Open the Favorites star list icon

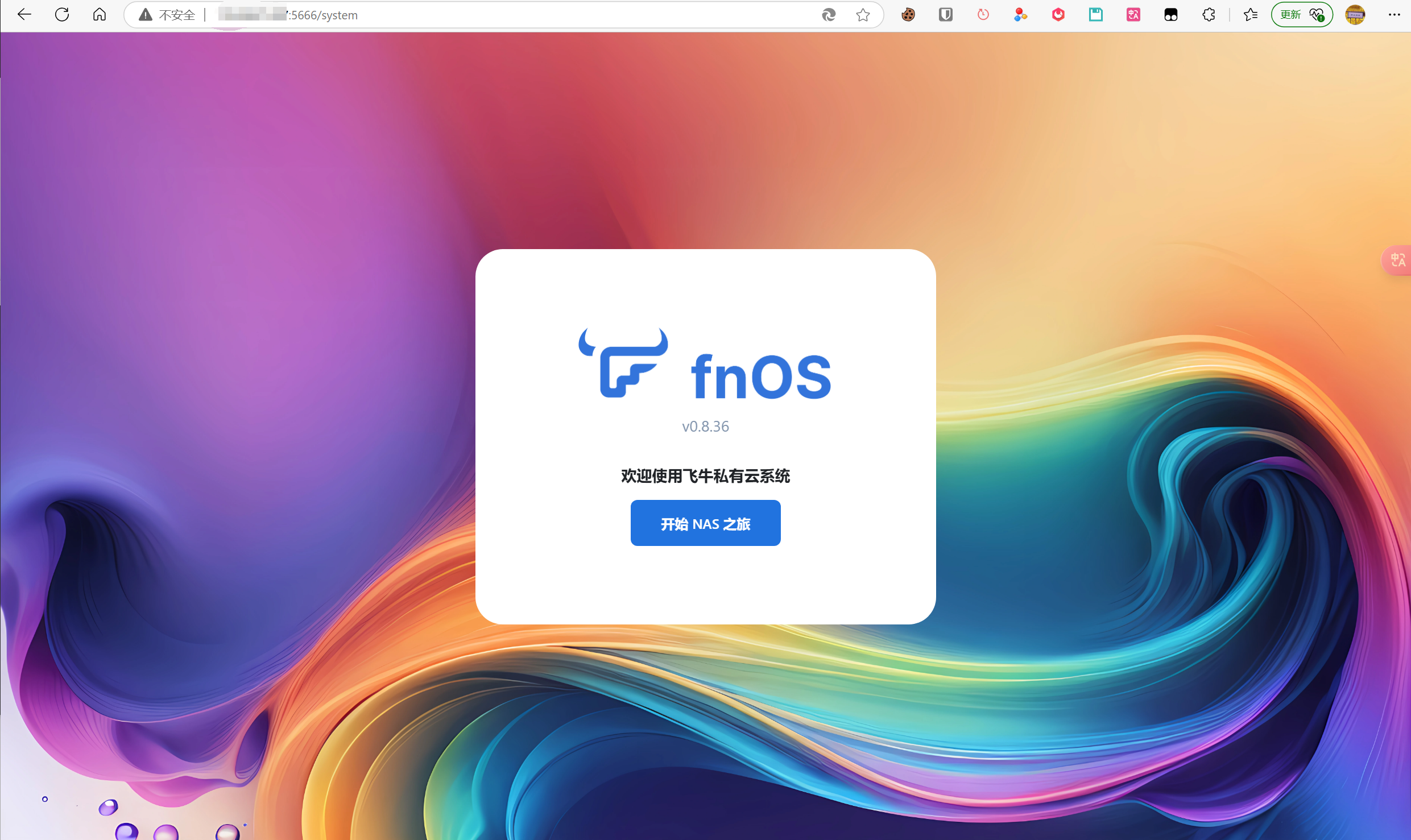coord(1251,15)
